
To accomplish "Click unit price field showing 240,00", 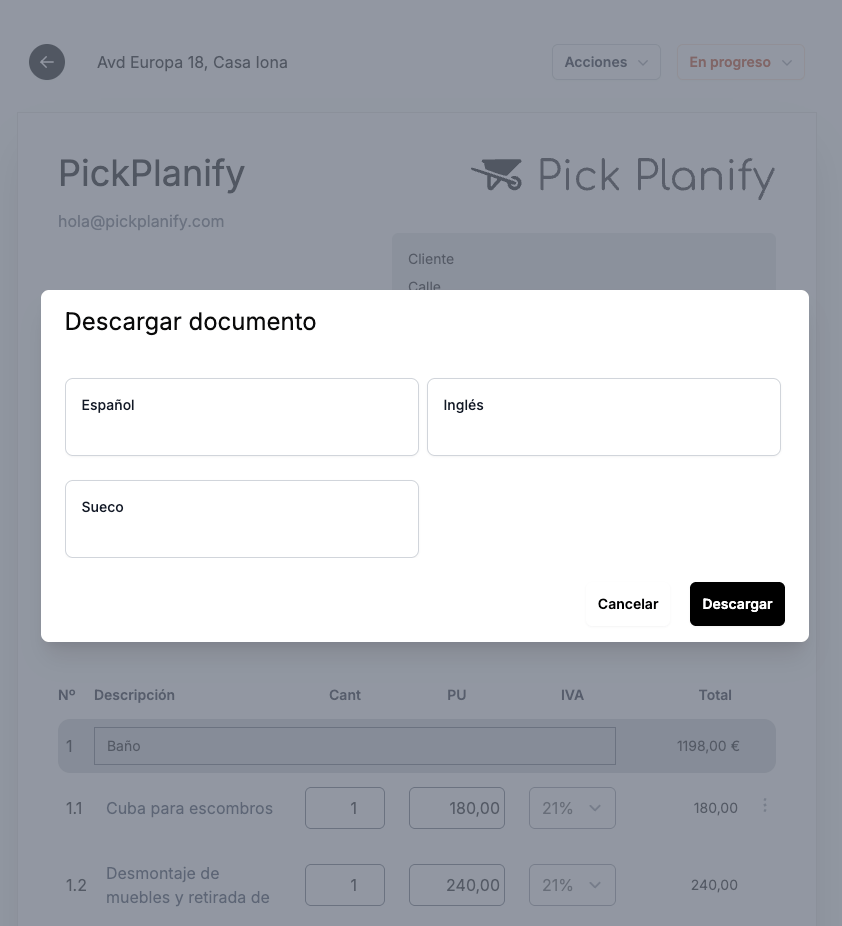I will 457,885.
